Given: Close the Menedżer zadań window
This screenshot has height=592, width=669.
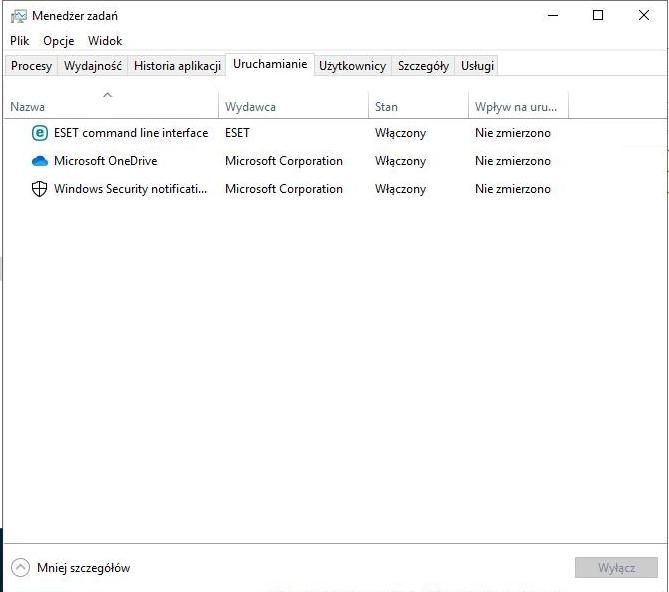Looking at the screenshot, I should (x=644, y=15).
